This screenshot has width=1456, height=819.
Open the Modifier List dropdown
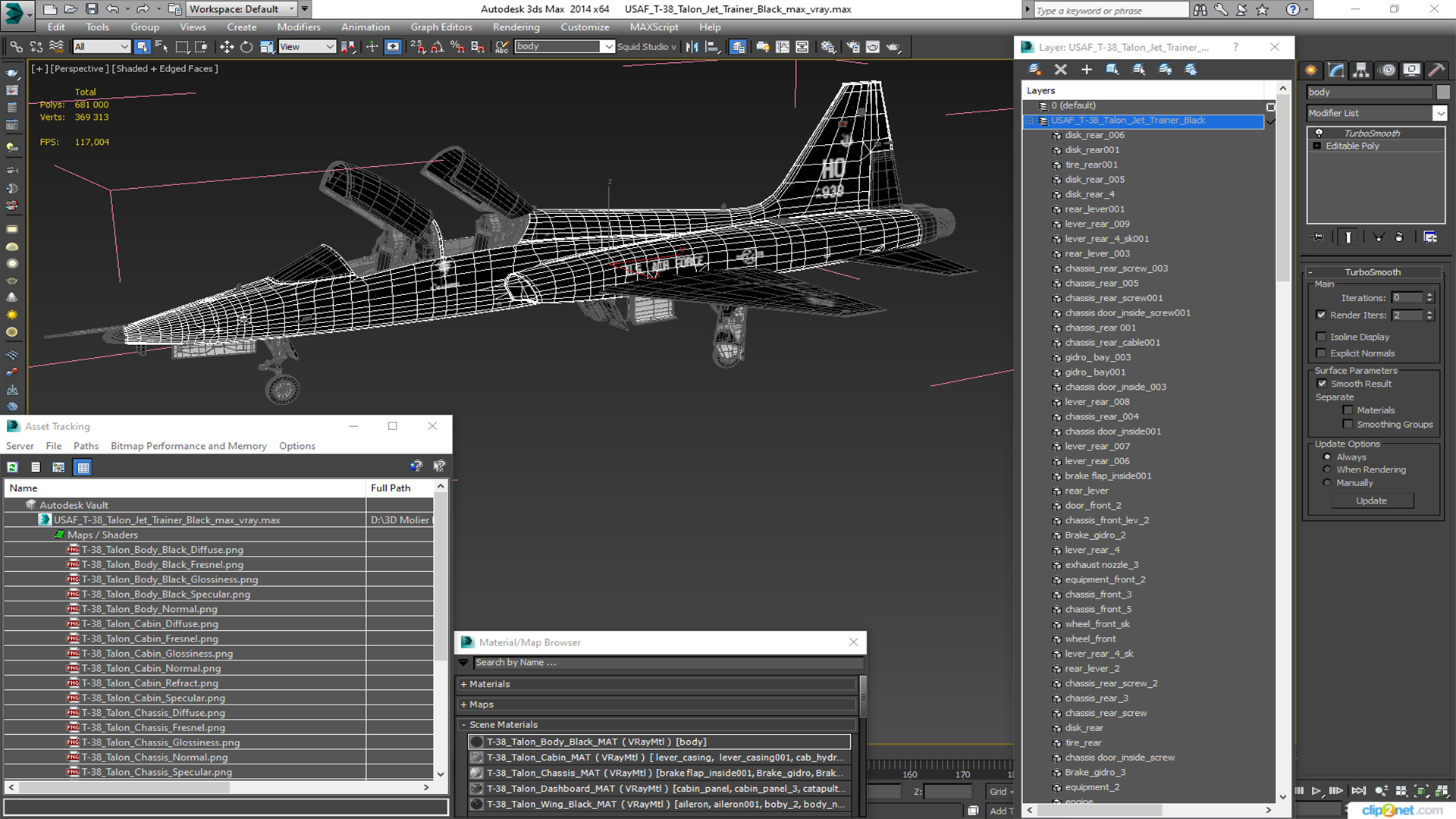coord(1439,113)
